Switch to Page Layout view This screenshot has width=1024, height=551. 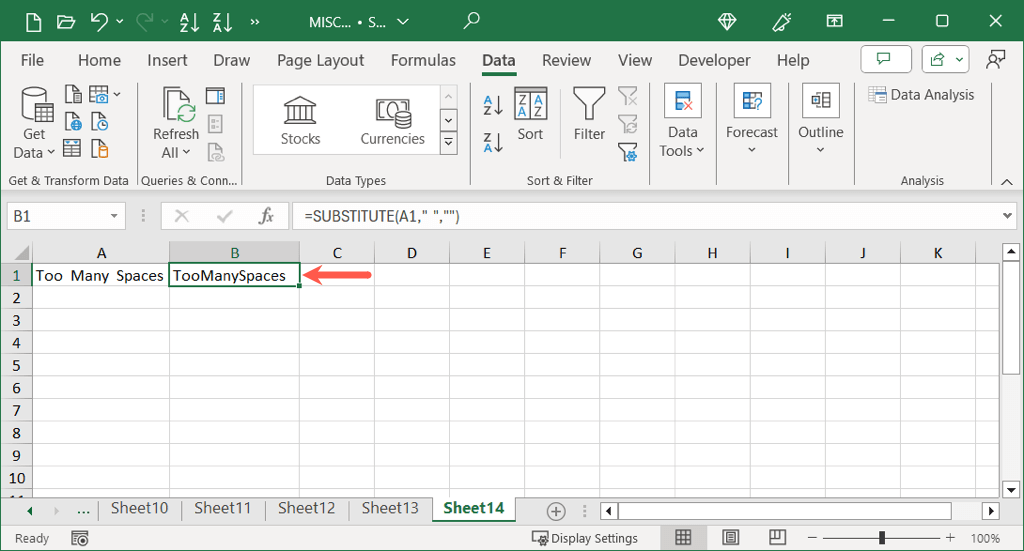point(727,538)
